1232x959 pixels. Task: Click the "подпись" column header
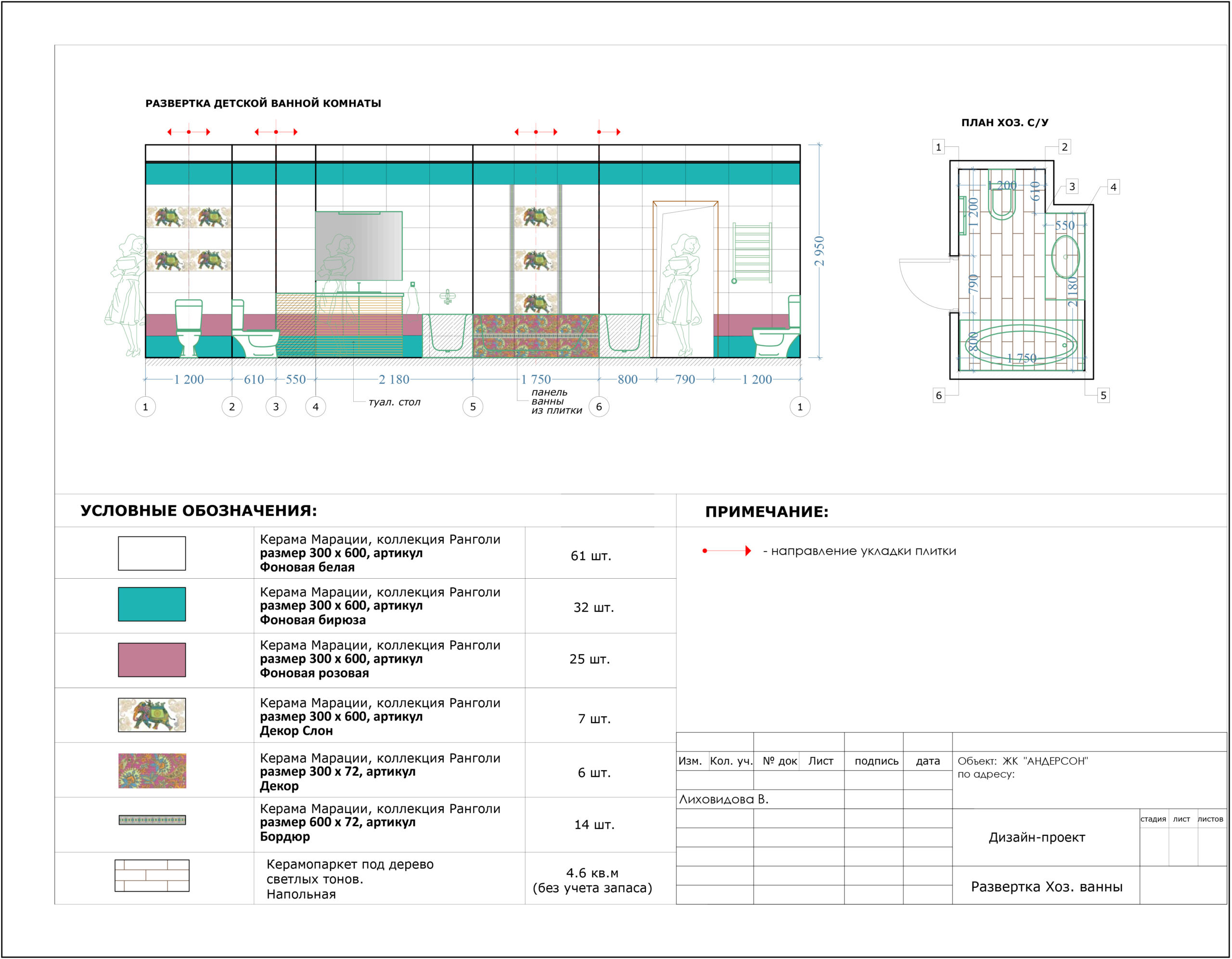876,761
